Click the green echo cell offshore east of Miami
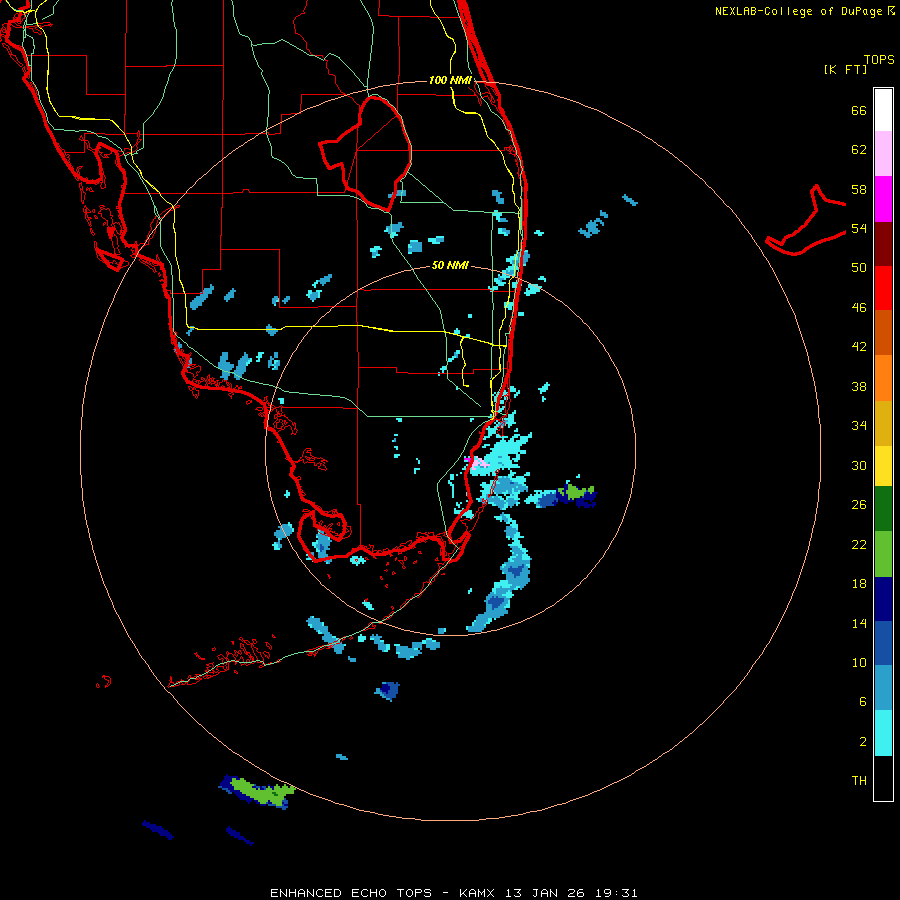This screenshot has height=900, width=900. (x=575, y=492)
